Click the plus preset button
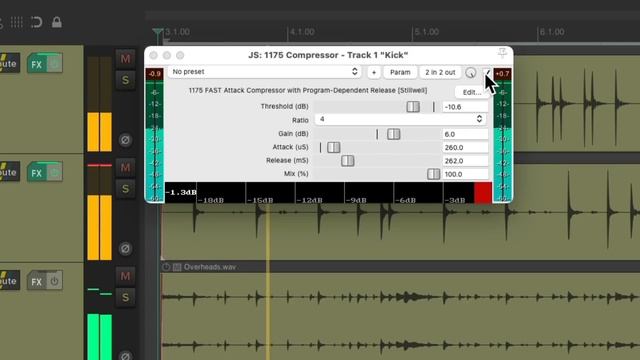640x360 pixels. 374,72
